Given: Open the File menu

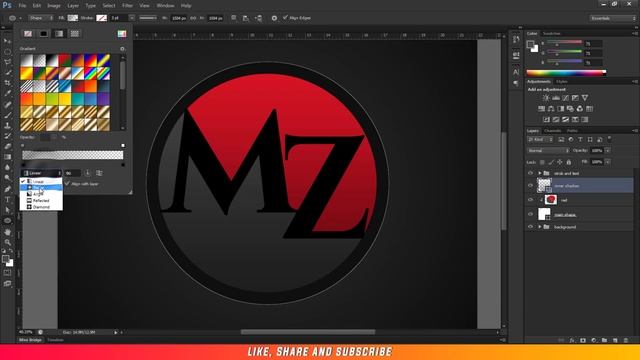Looking at the screenshot, I should [x=22, y=6].
